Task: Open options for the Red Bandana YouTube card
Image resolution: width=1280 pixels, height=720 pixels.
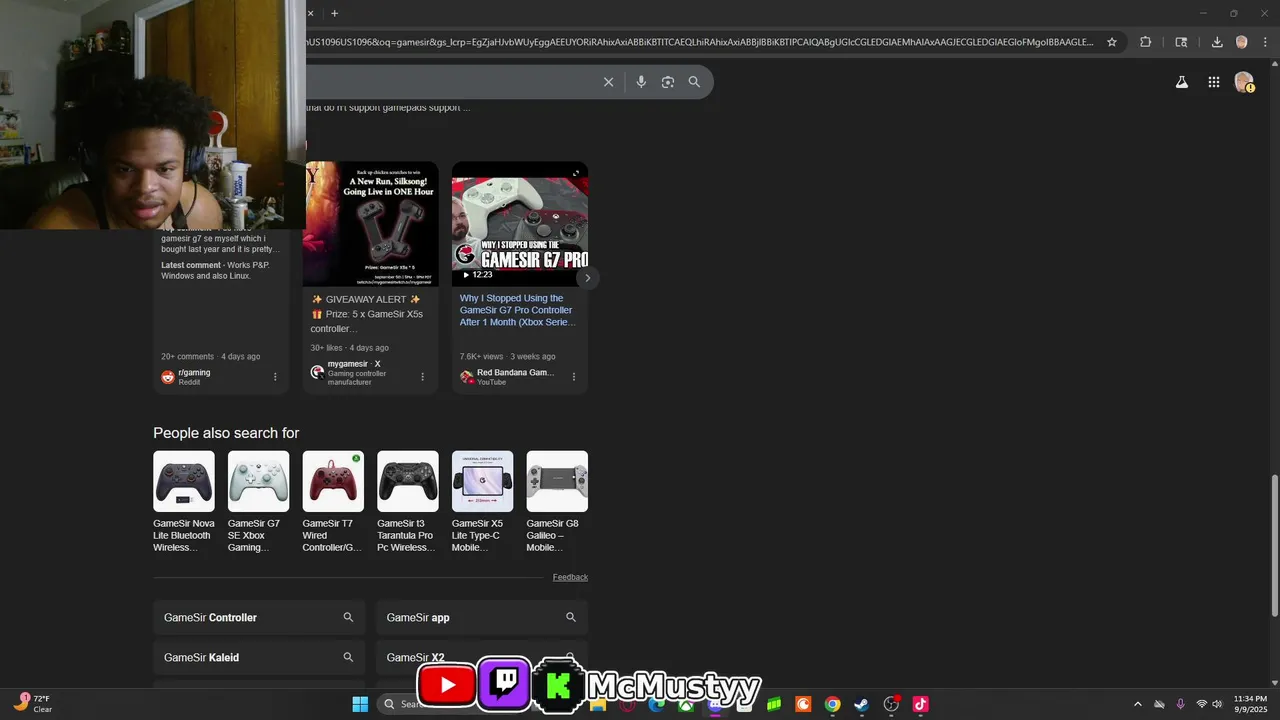Action: (x=574, y=377)
